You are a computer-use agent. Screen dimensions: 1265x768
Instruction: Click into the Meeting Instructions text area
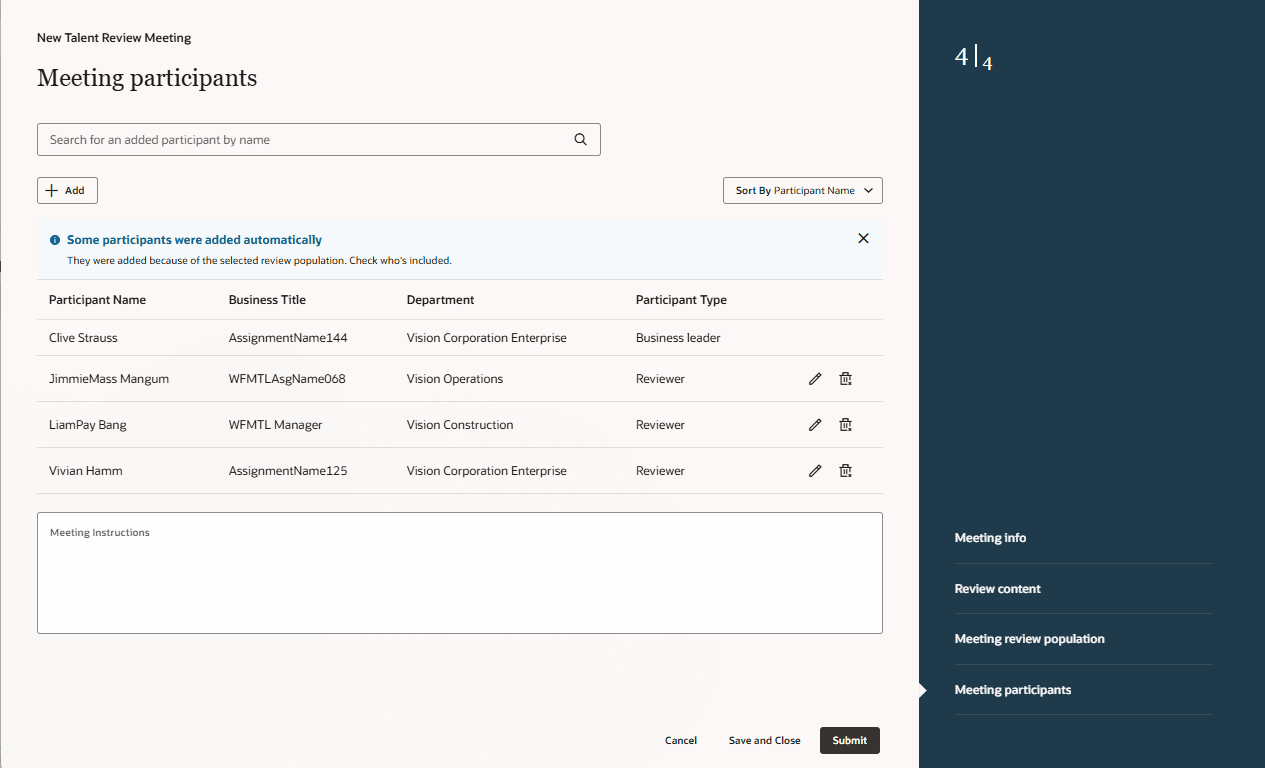point(460,573)
